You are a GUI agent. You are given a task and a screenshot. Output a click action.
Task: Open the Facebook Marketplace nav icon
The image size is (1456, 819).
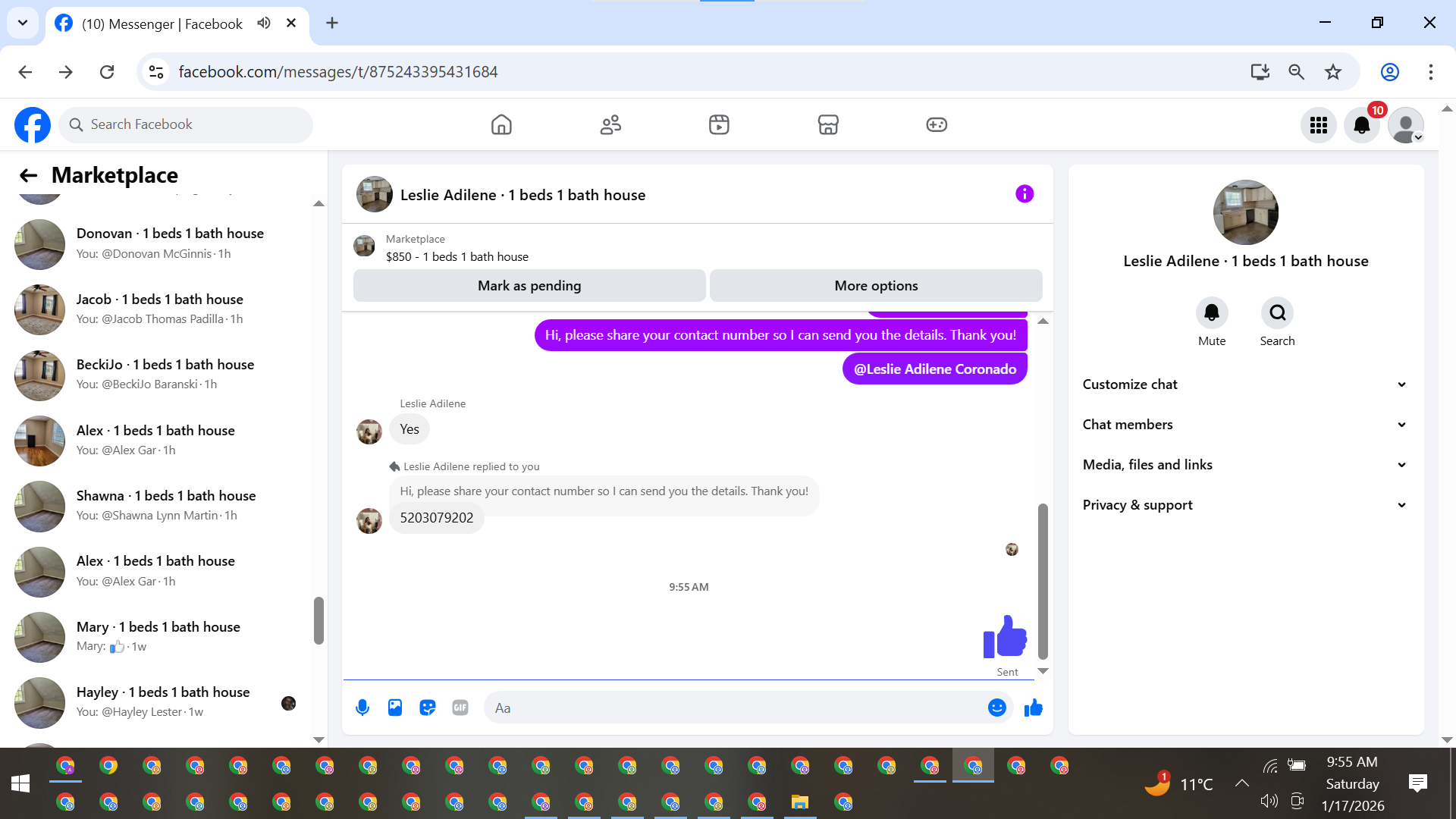(x=827, y=124)
